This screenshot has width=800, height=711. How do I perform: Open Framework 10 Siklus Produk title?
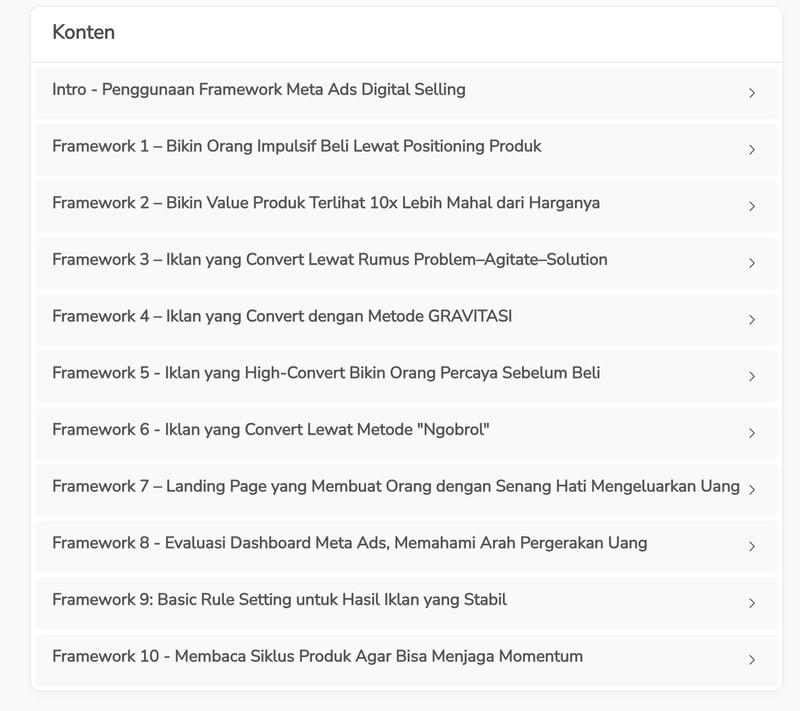coord(318,657)
